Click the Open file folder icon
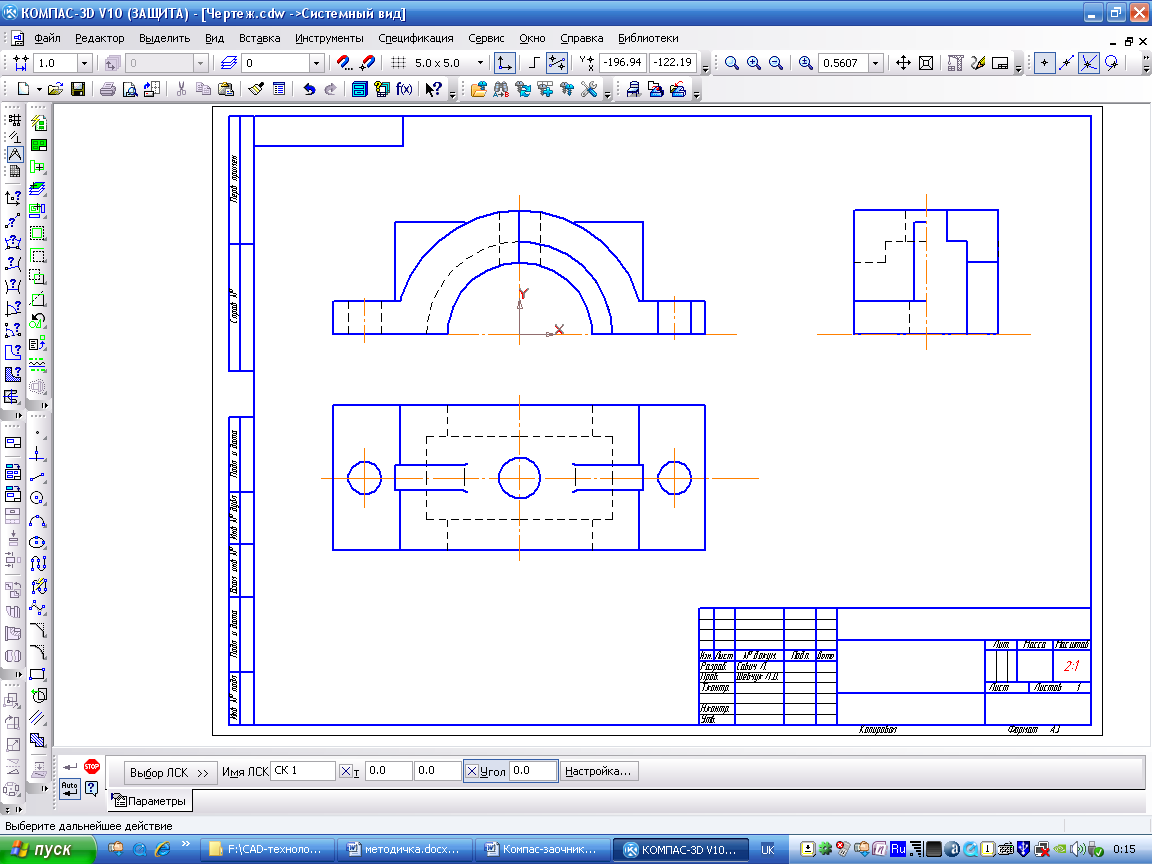The width and height of the screenshot is (1152, 864). click(56, 89)
